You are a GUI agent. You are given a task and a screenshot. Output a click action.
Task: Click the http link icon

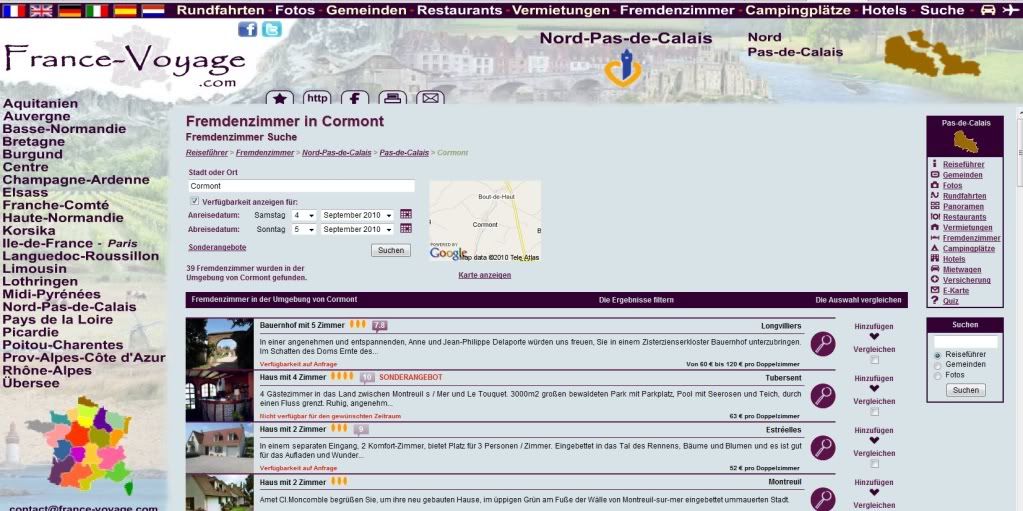pos(317,98)
